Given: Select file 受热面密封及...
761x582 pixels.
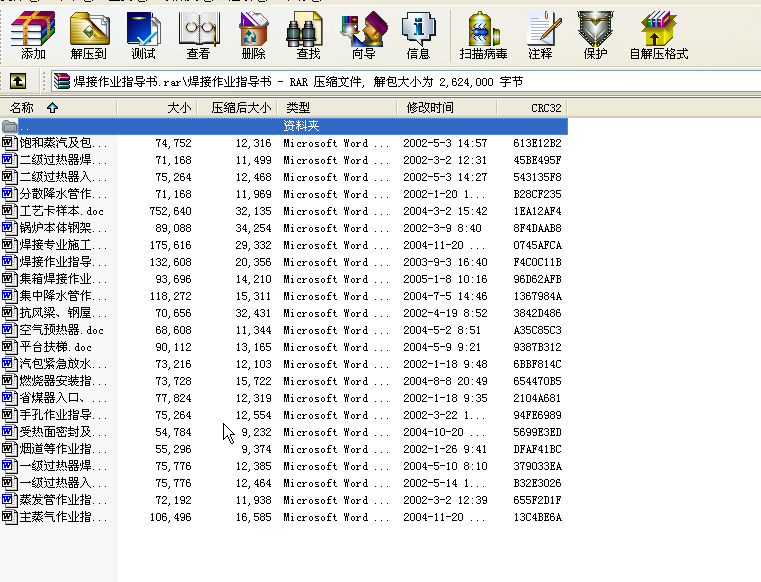Looking at the screenshot, I should click(x=63, y=432).
